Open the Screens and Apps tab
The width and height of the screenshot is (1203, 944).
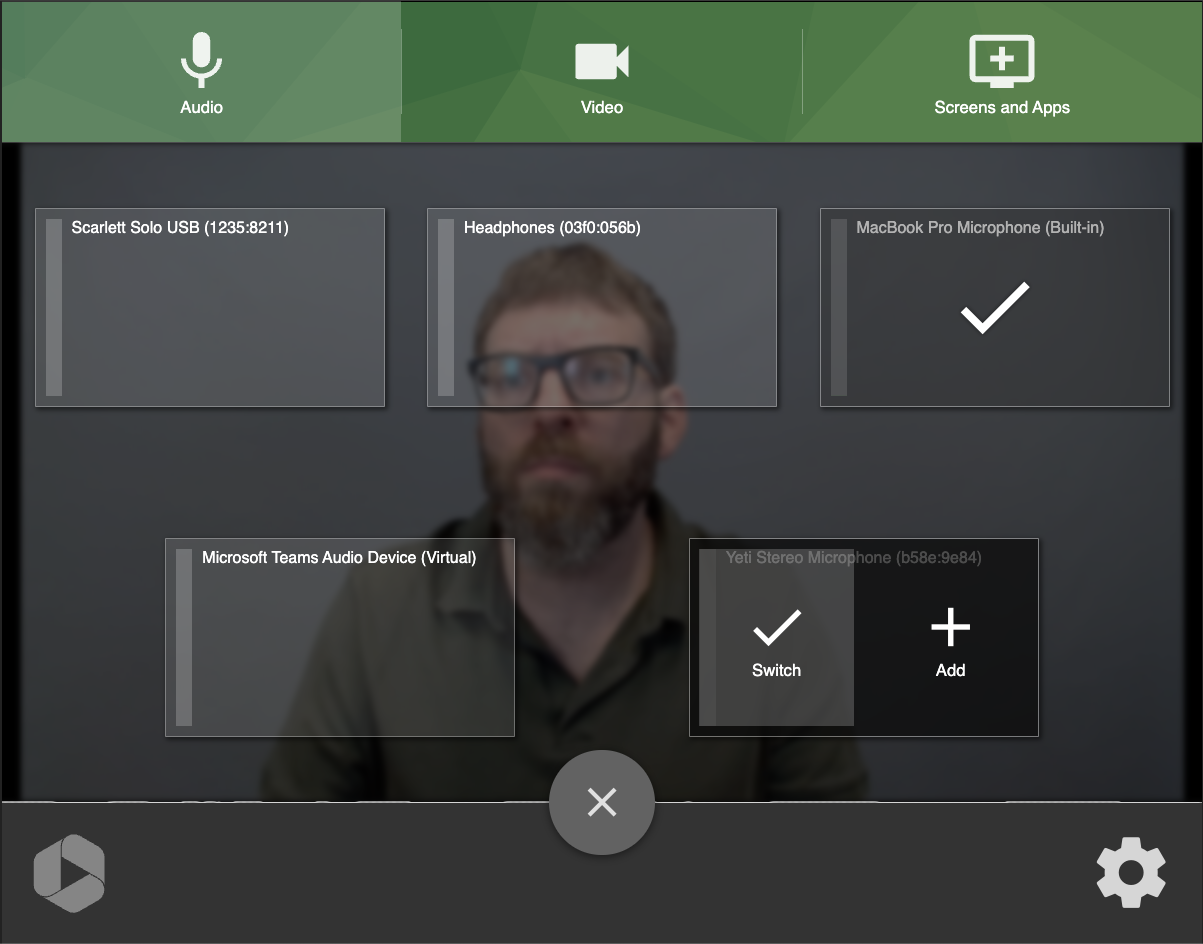click(x=1002, y=72)
